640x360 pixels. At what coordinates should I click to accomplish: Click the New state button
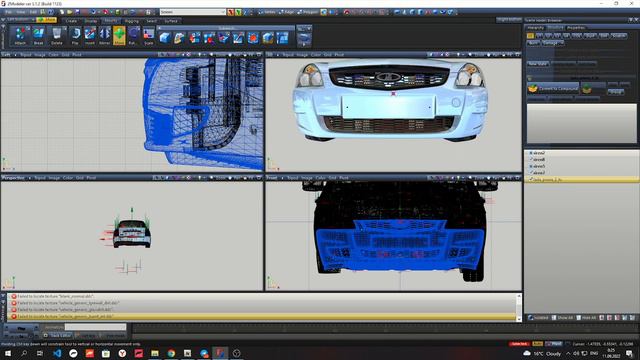coord(538,64)
